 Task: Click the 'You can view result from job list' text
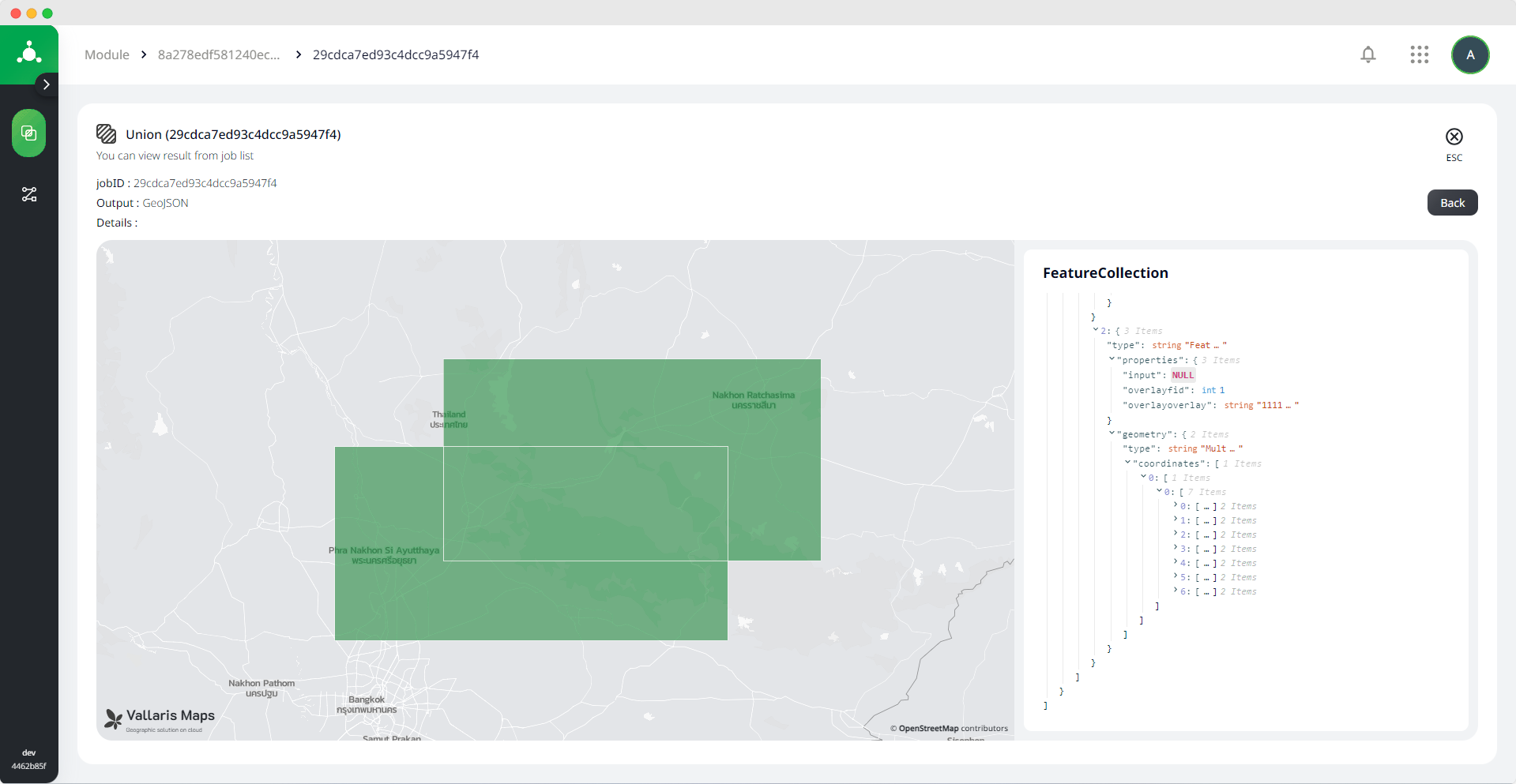pyautogui.click(x=175, y=156)
